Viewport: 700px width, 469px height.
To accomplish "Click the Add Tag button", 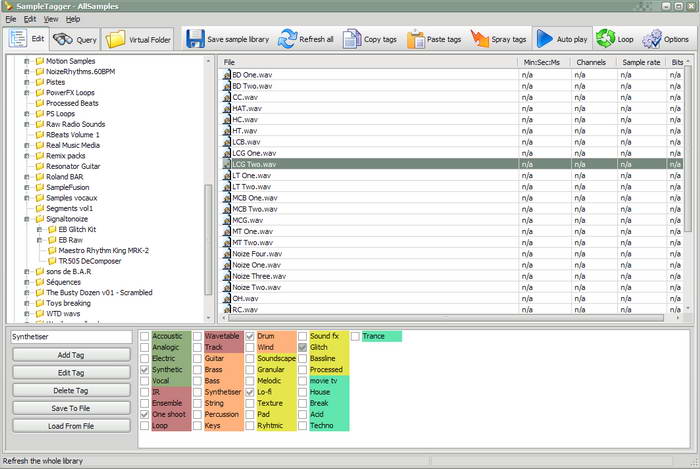I will pos(71,355).
